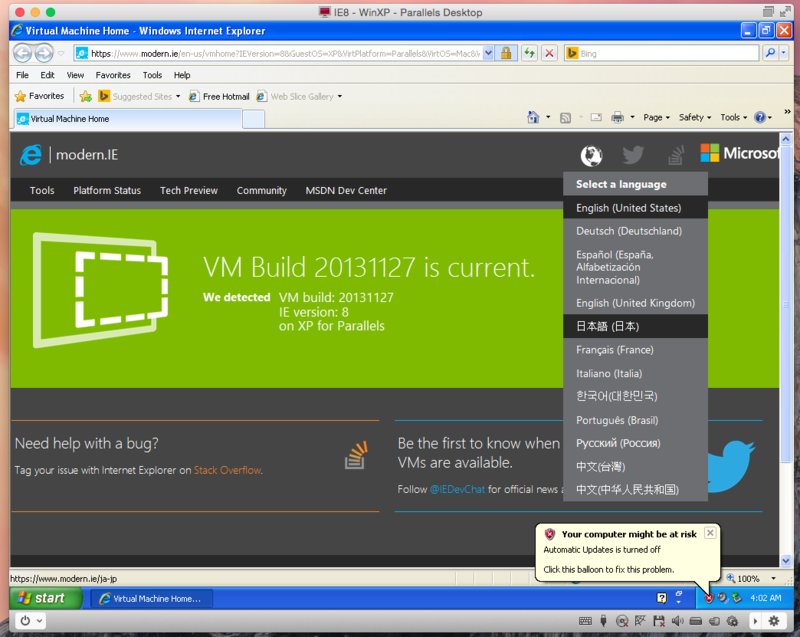Image resolution: width=800 pixels, height=637 pixels.
Task: Open the Stack Overflow icon in the header
Action: pos(676,156)
